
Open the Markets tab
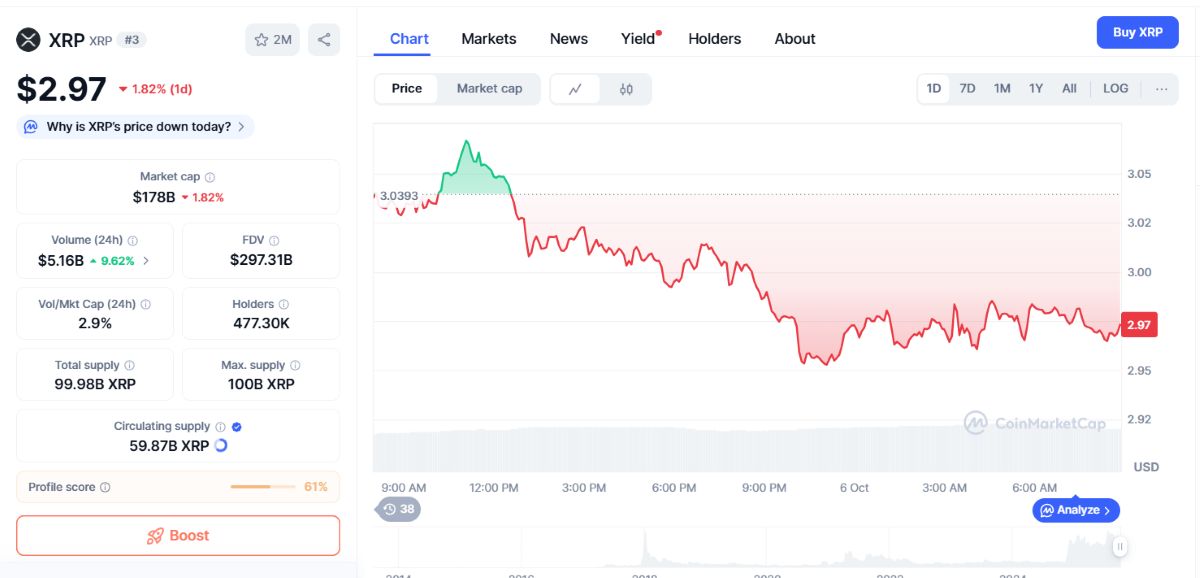[x=489, y=39]
